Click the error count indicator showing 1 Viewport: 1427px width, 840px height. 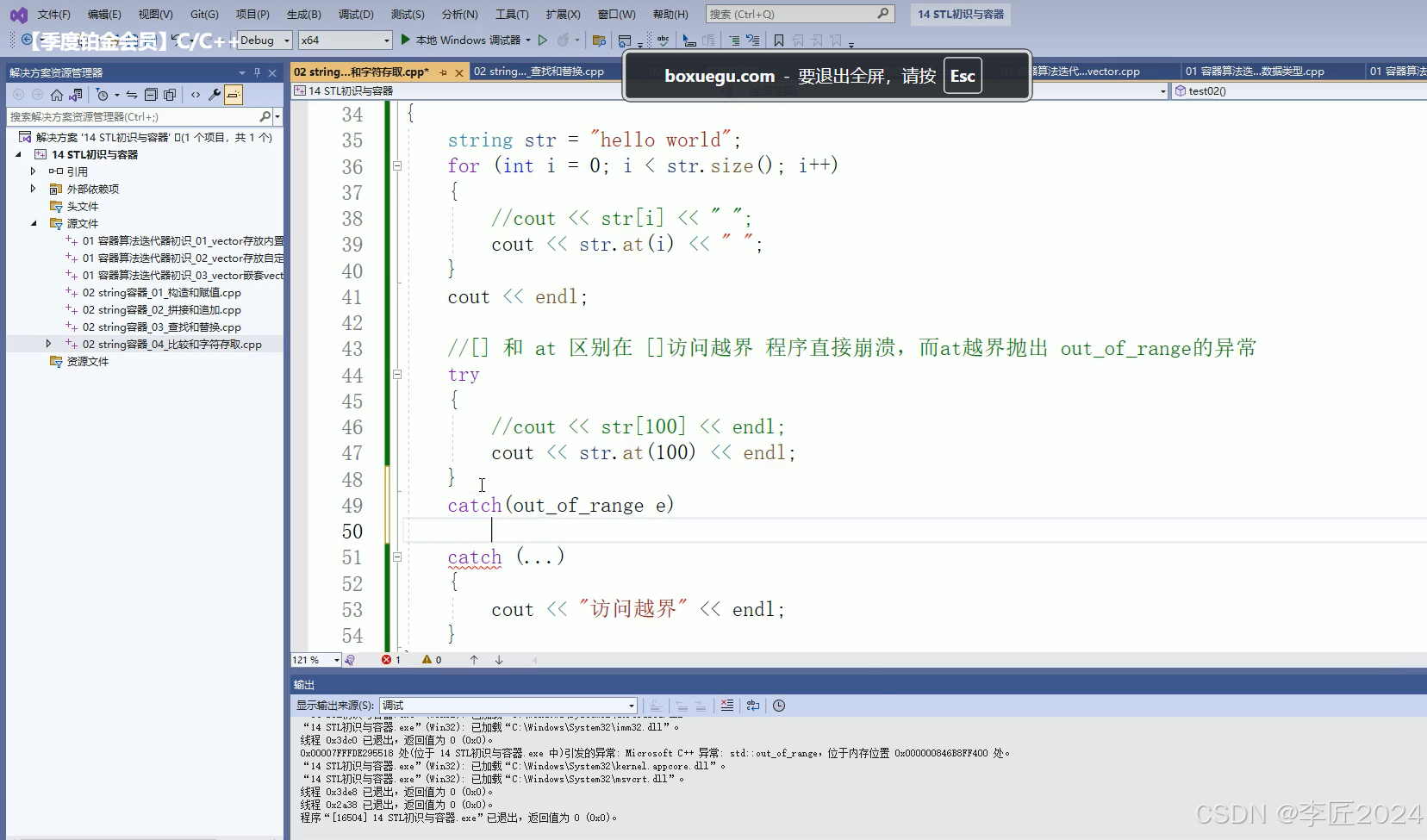click(391, 660)
